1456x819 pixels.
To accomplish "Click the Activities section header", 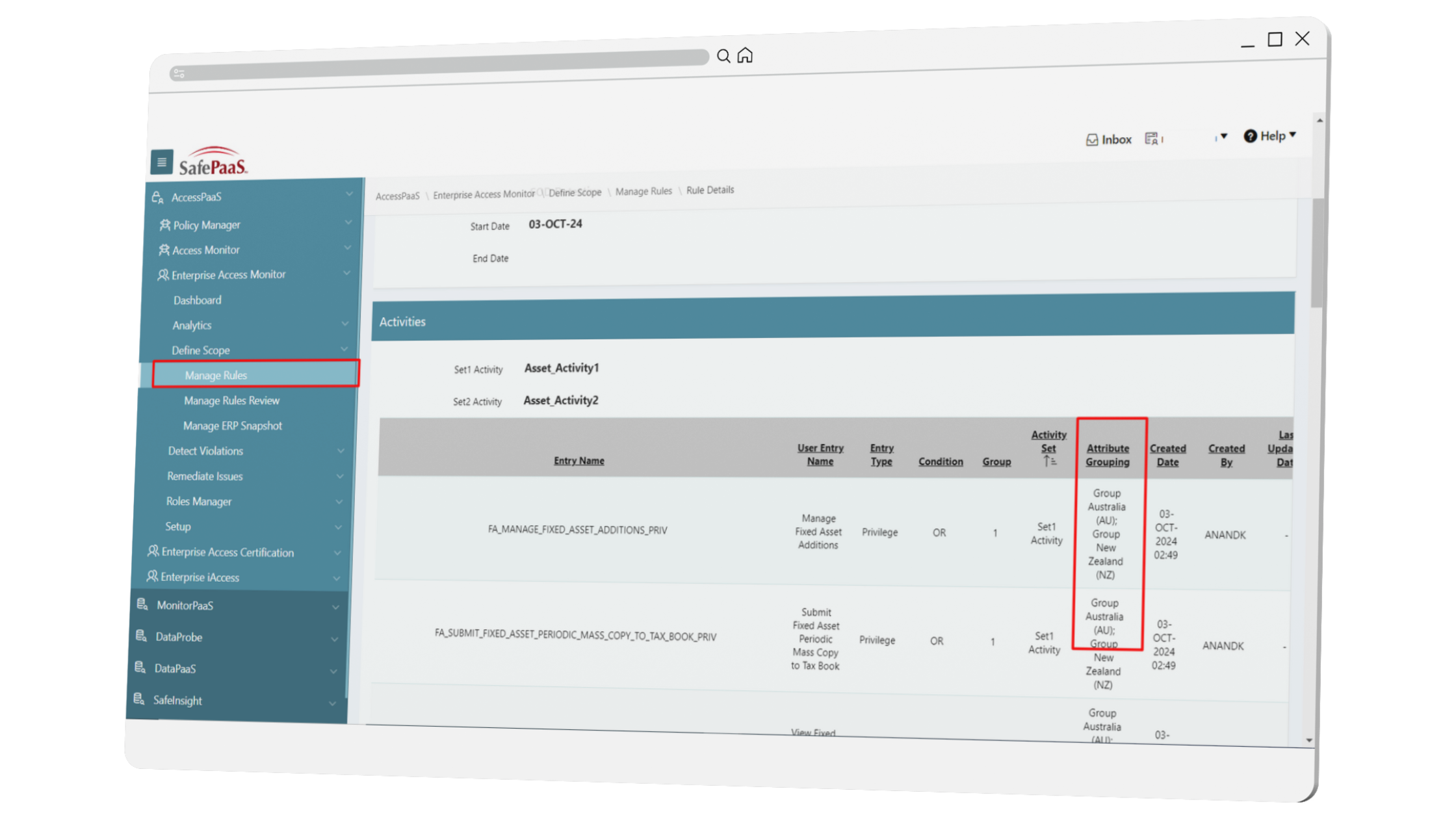I will point(833,317).
